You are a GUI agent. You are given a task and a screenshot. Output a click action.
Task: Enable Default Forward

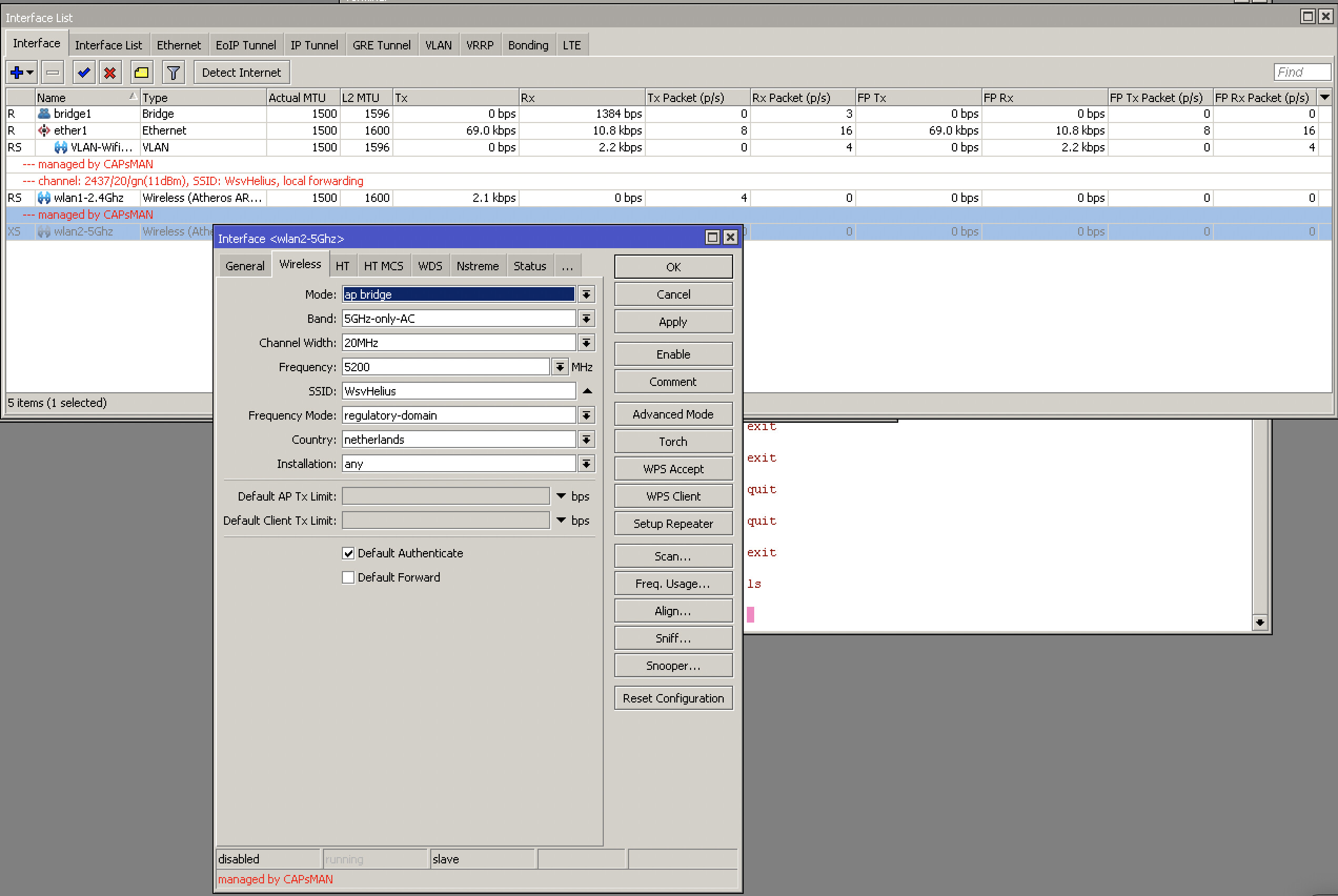point(348,577)
